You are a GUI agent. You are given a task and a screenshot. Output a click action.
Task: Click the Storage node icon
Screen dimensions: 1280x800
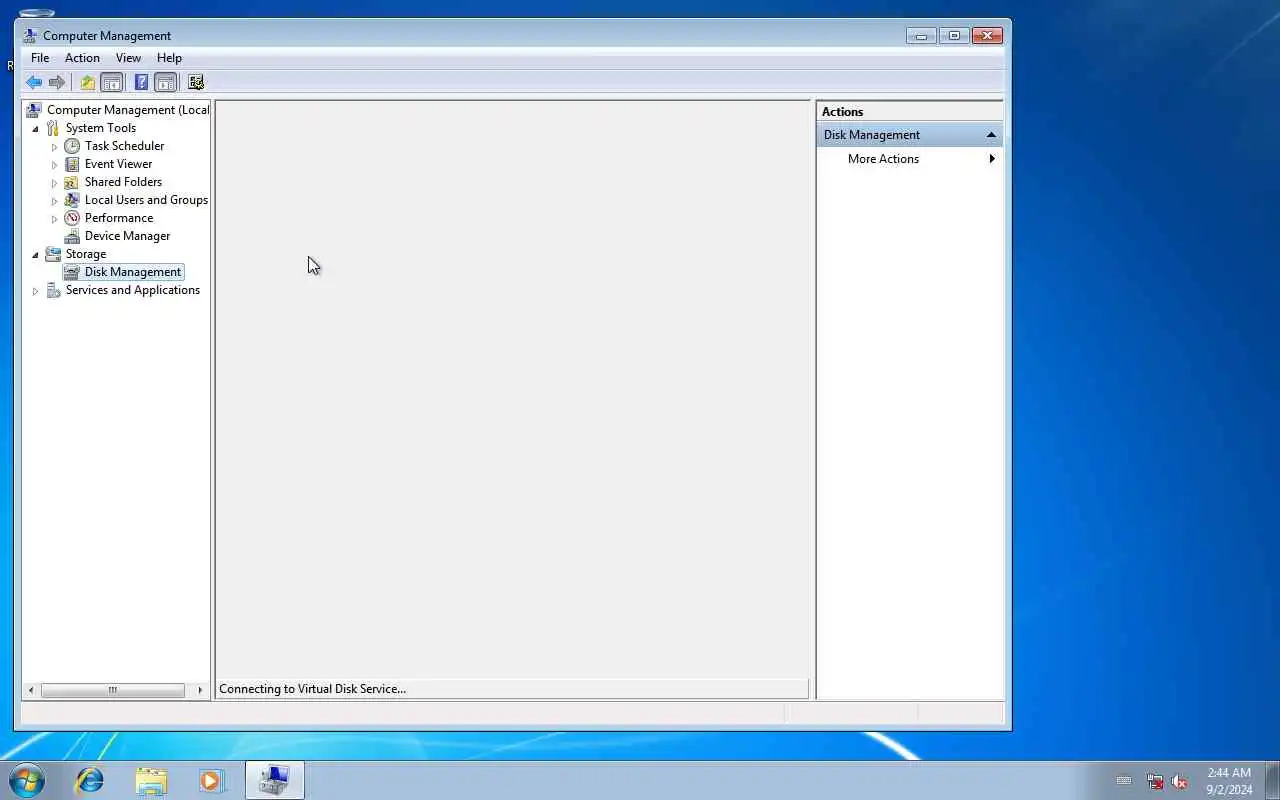[53, 254]
